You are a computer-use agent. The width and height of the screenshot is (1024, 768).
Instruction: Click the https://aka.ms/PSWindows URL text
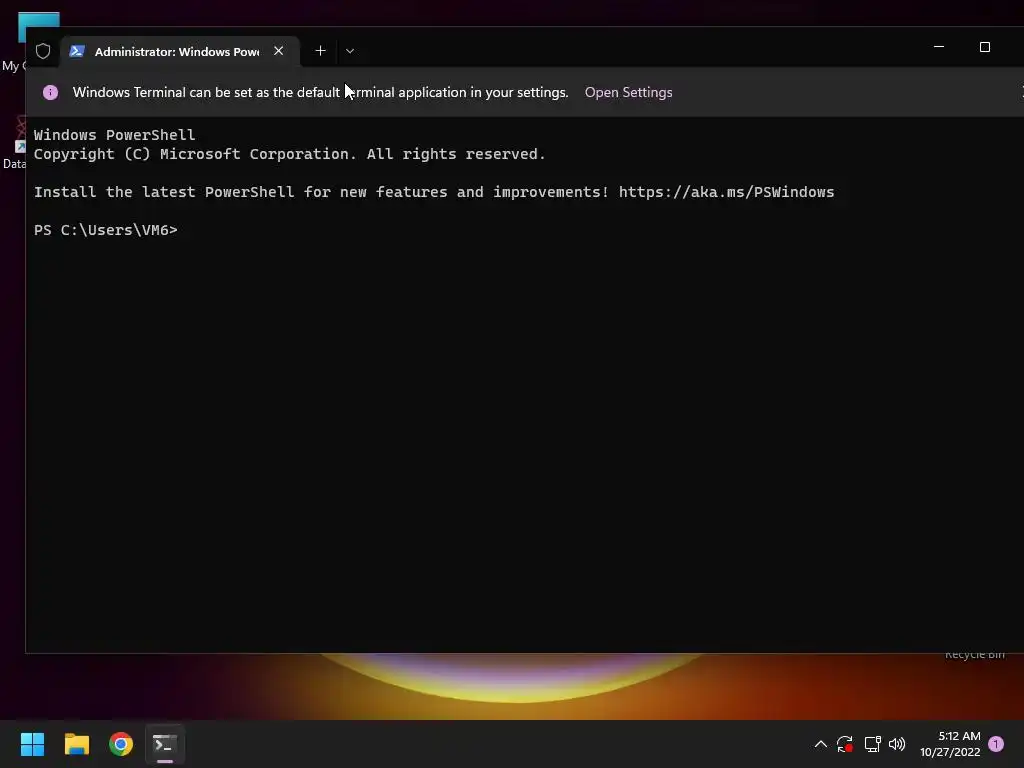pos(726,192)
